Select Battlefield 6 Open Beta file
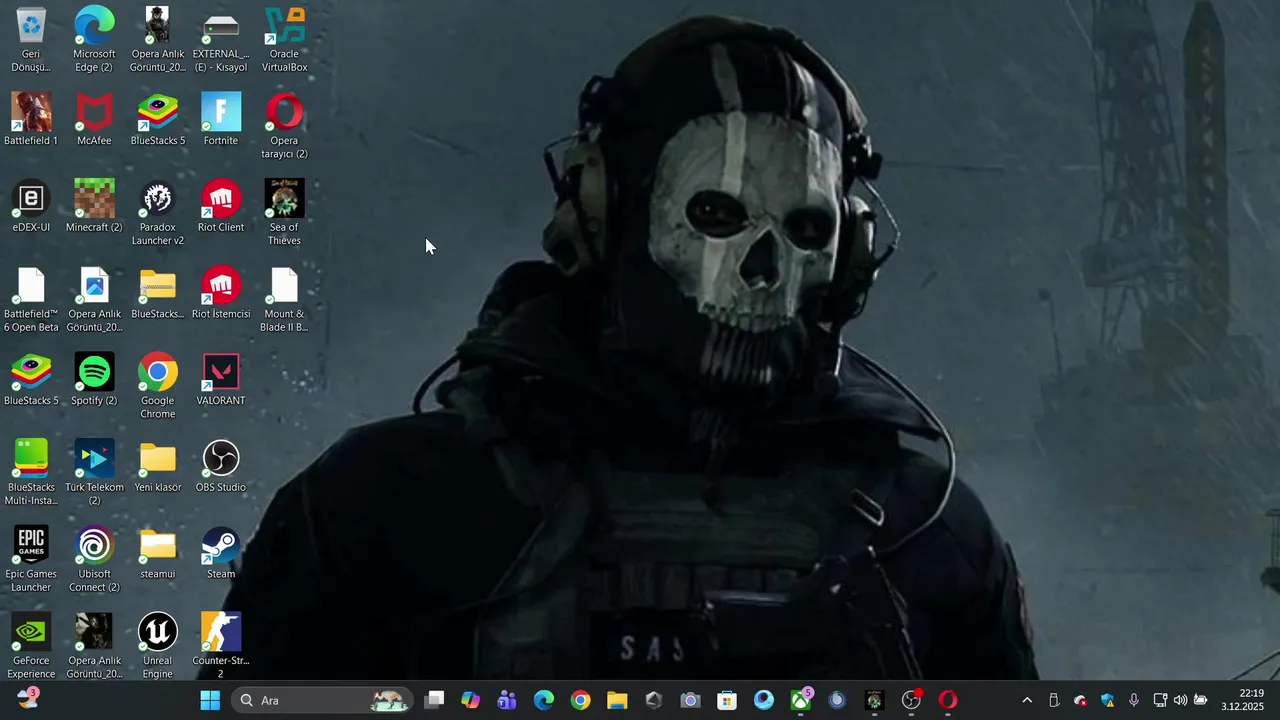This screenshot has height=720, width=1280. [x=31, y=300]
